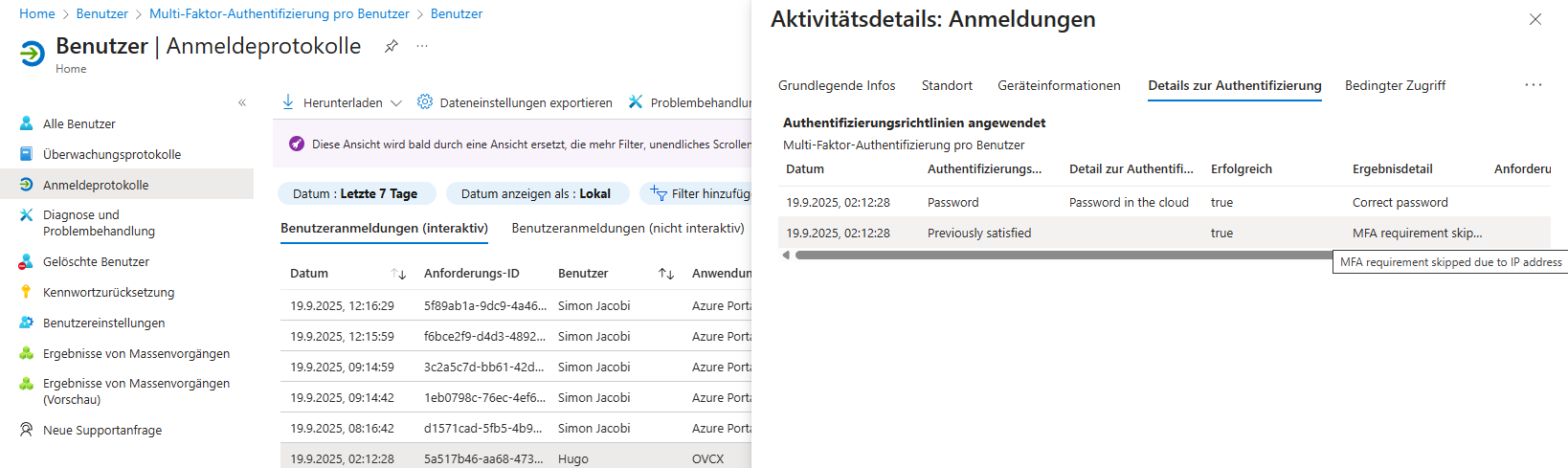The width and height of the screenshot is (1568, 468).
Task: Open the more options ellipsis beside title
Action: pos(422,46)
